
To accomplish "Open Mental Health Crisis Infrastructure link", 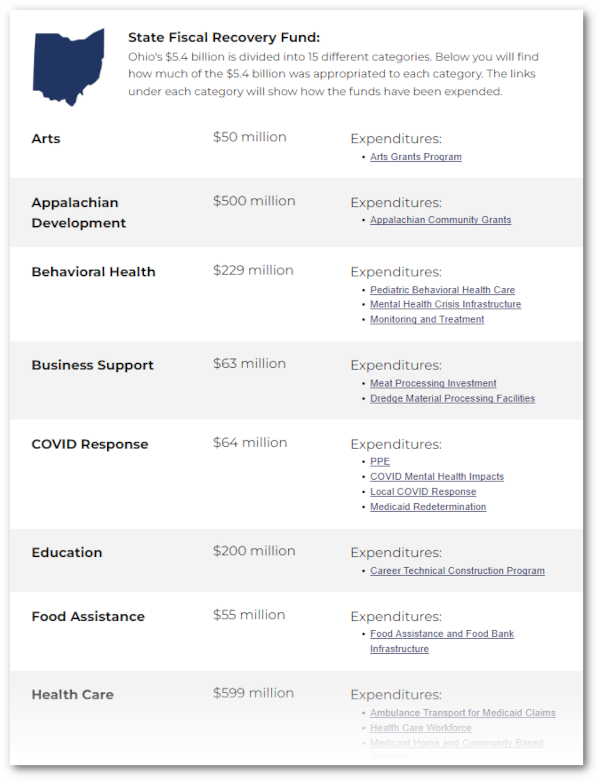I will tap(445, 304).
